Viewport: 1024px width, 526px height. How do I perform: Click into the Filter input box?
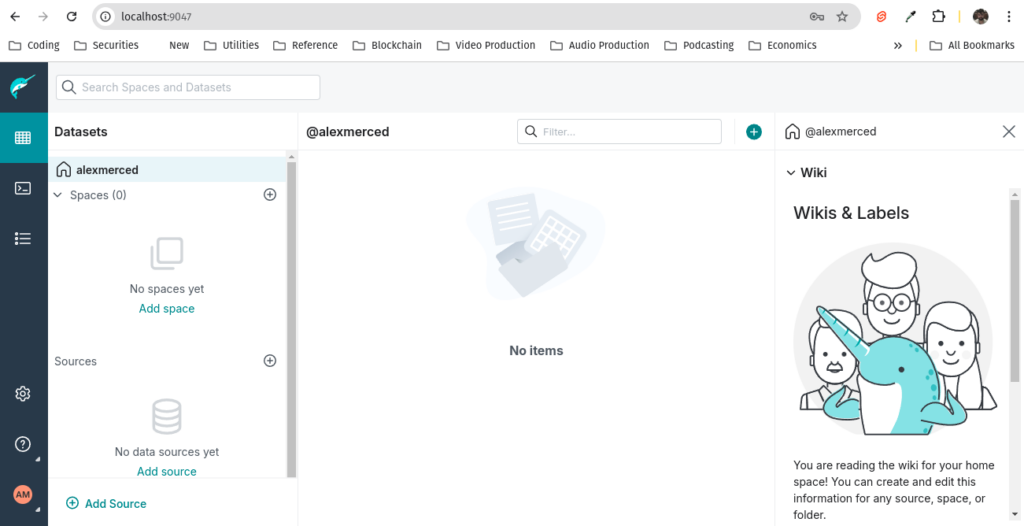coord(619,131)
